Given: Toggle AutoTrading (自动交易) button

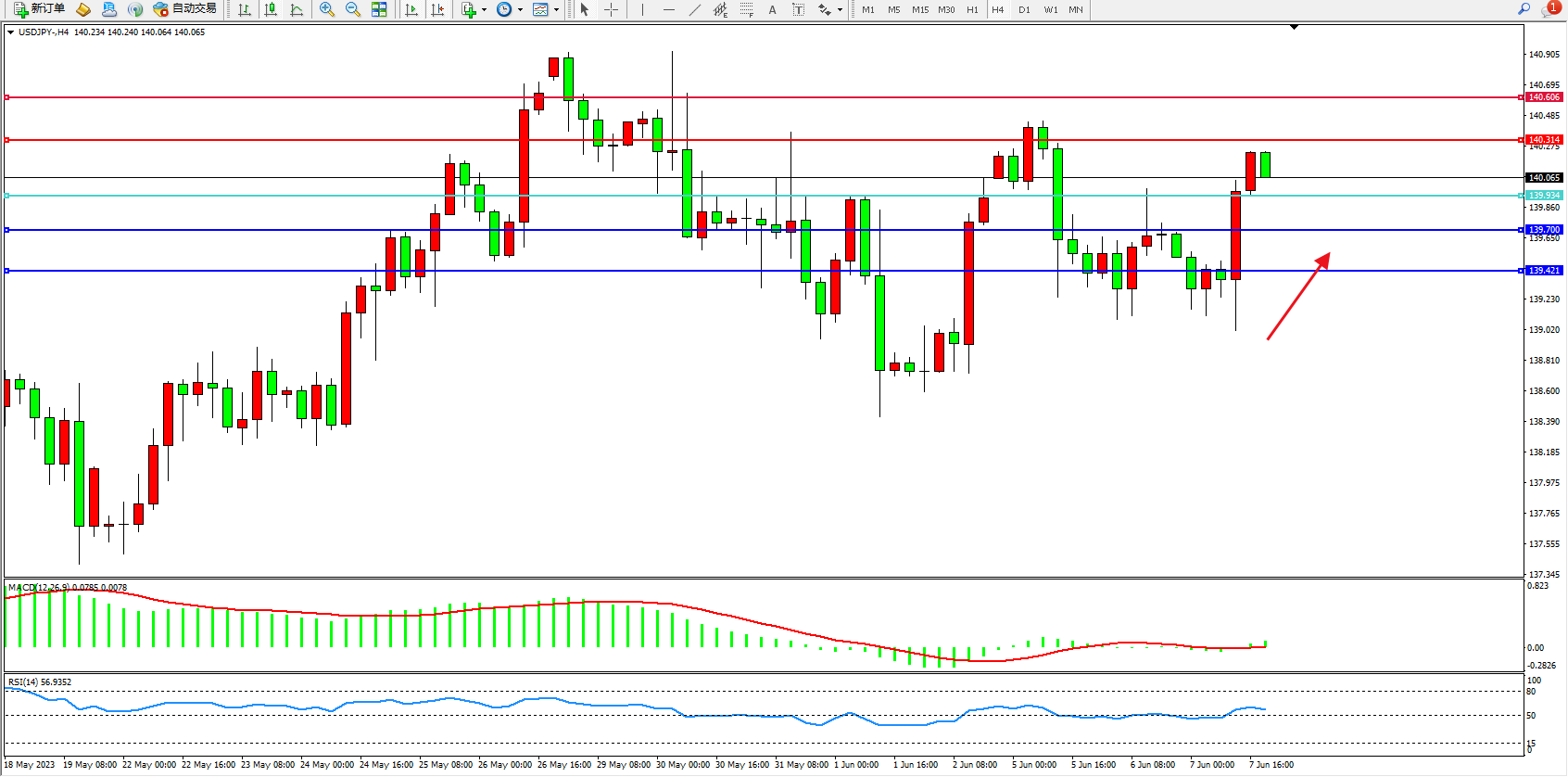Looking at the screenshot, I should 184,9.
